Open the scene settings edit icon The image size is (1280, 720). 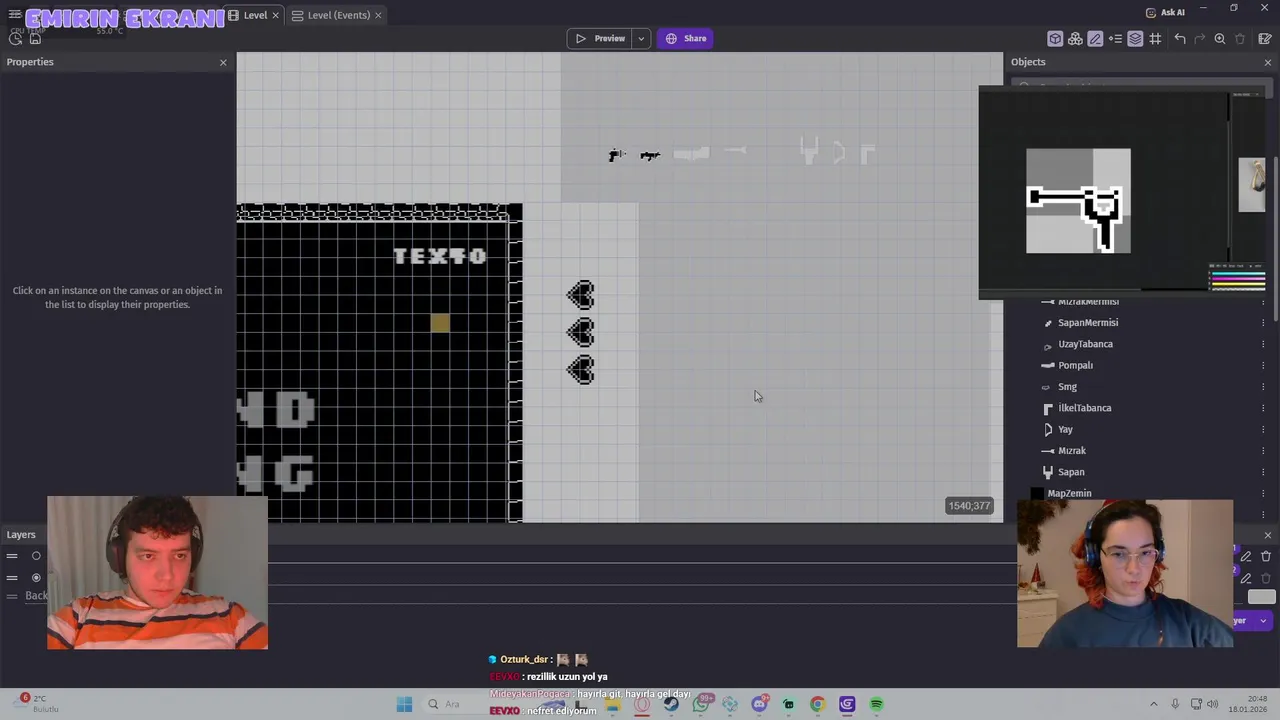(1265, 38)
